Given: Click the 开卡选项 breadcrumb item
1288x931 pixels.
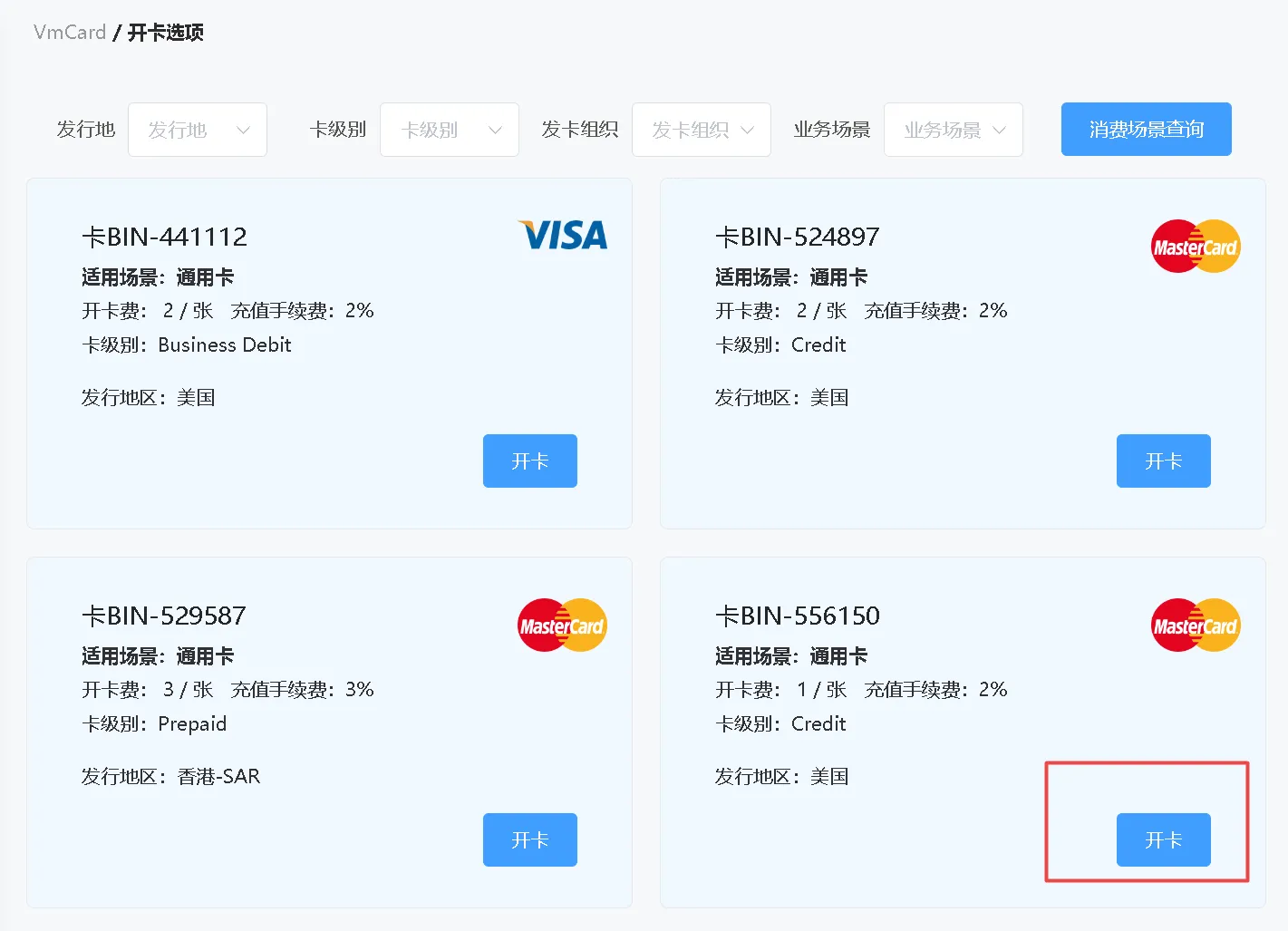Looking at the screenshot, I should pos(166,33).
